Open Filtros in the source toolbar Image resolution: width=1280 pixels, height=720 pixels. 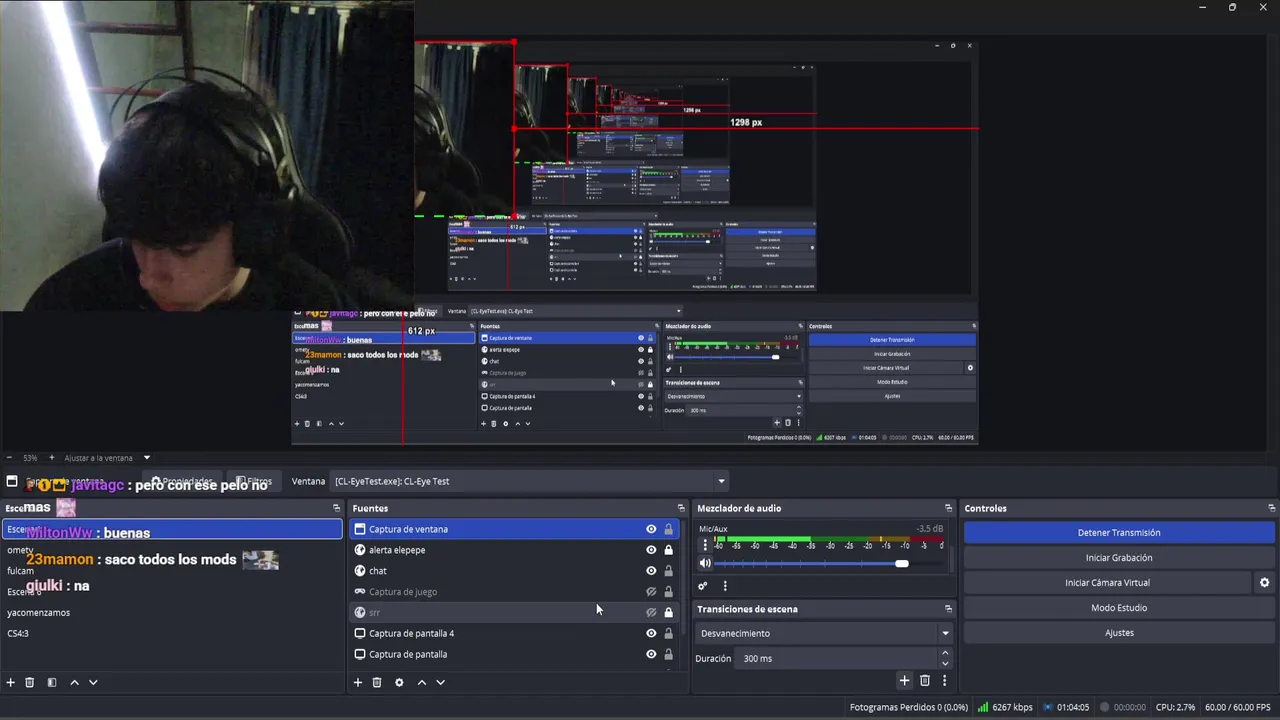click(x=253, y=481)
